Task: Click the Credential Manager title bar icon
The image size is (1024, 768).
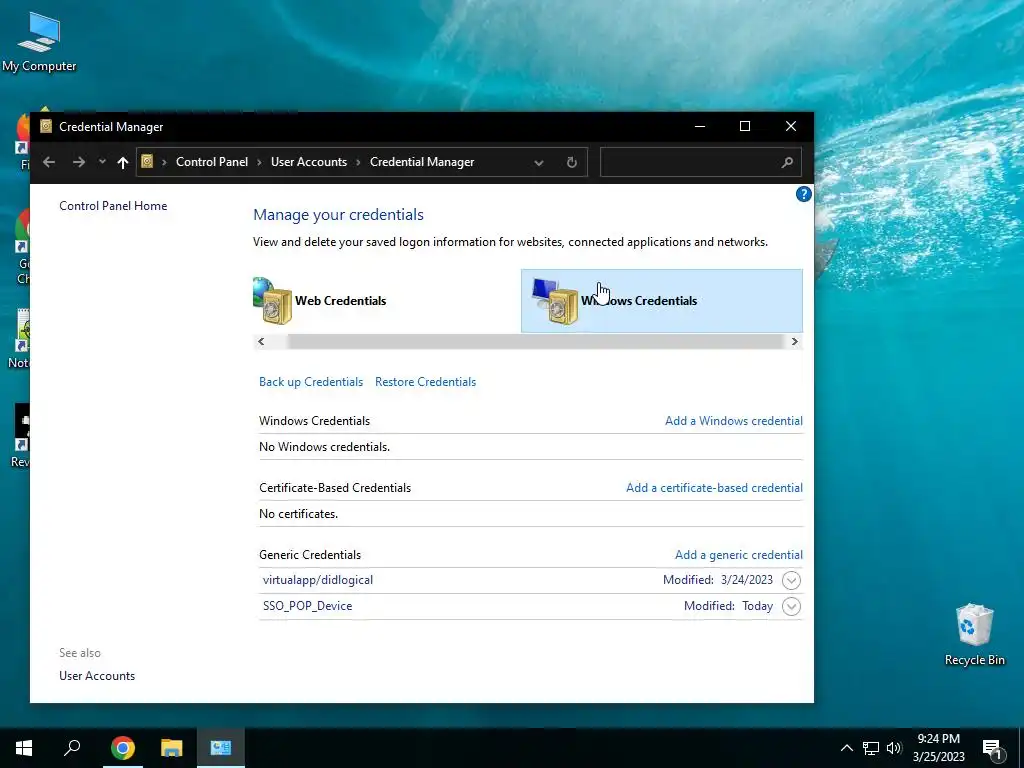Action: tap(46, 127)
